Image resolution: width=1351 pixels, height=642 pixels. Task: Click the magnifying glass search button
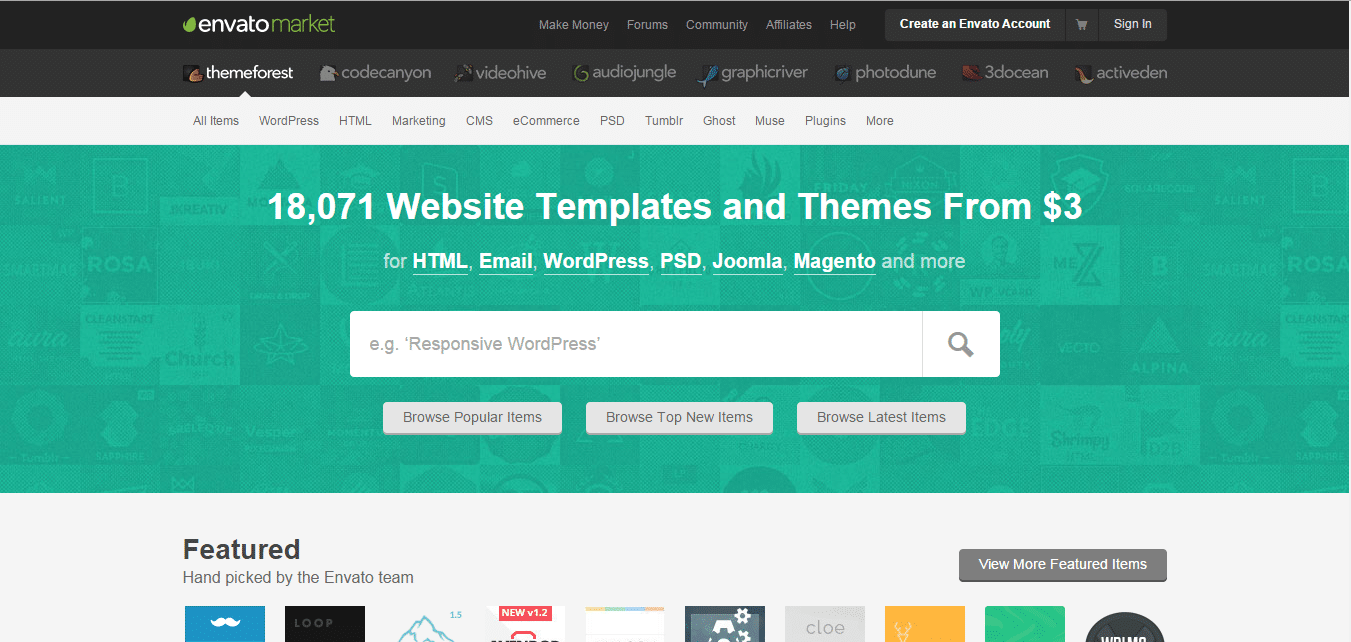tap(960, 344)
